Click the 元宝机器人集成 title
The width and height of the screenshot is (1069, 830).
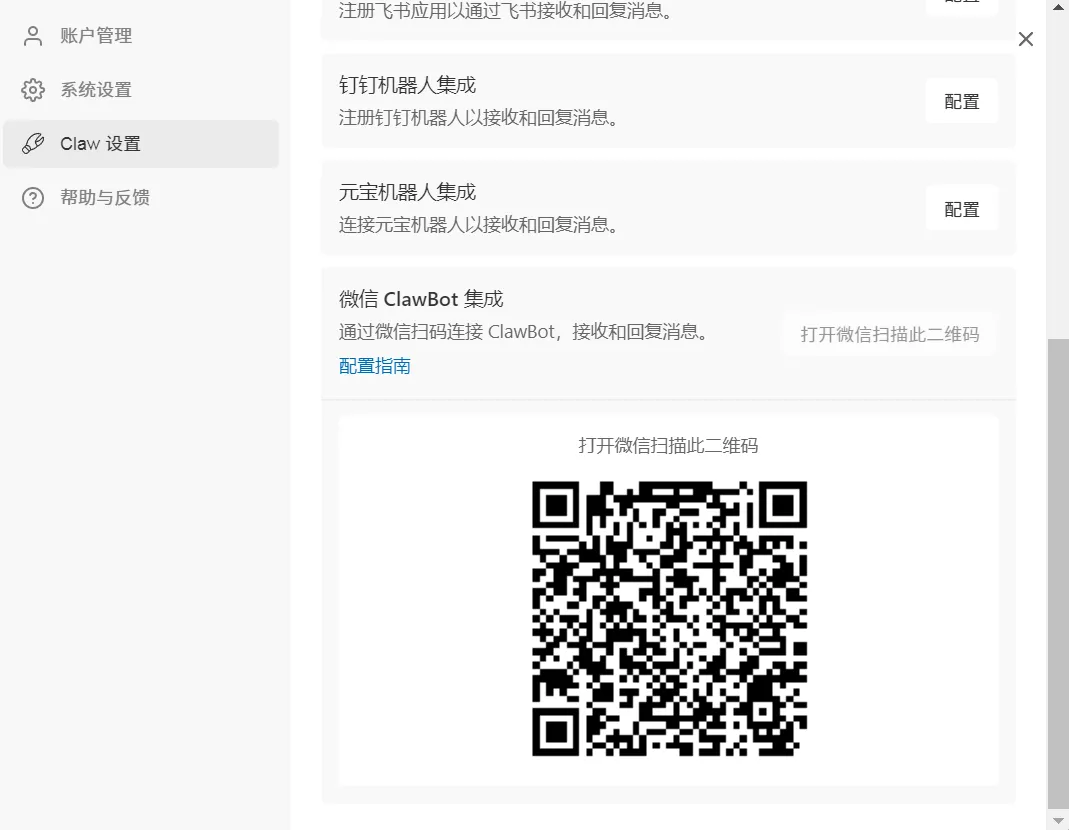click(x=407, y=192)
